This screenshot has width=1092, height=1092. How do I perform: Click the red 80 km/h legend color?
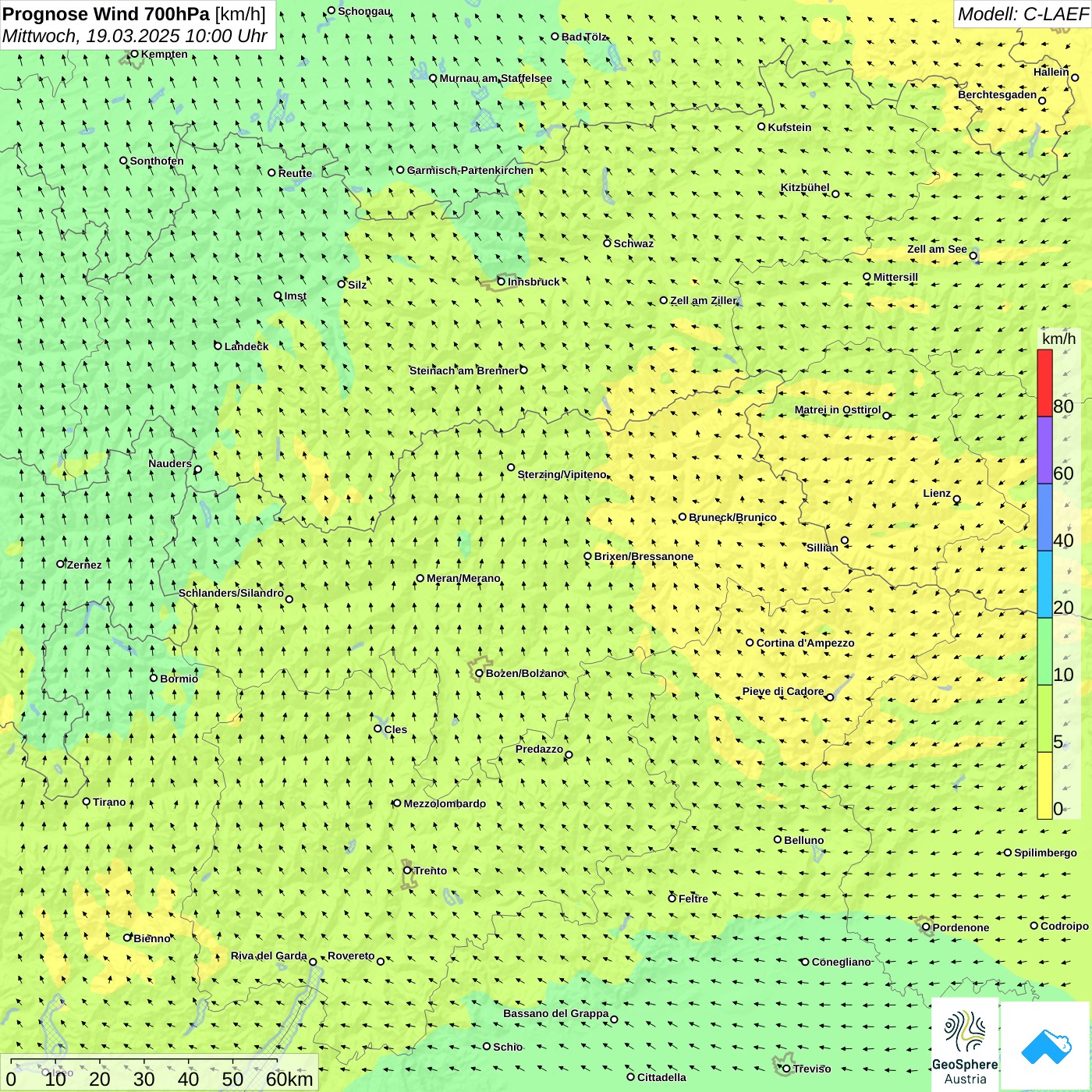coord(1044,383)
